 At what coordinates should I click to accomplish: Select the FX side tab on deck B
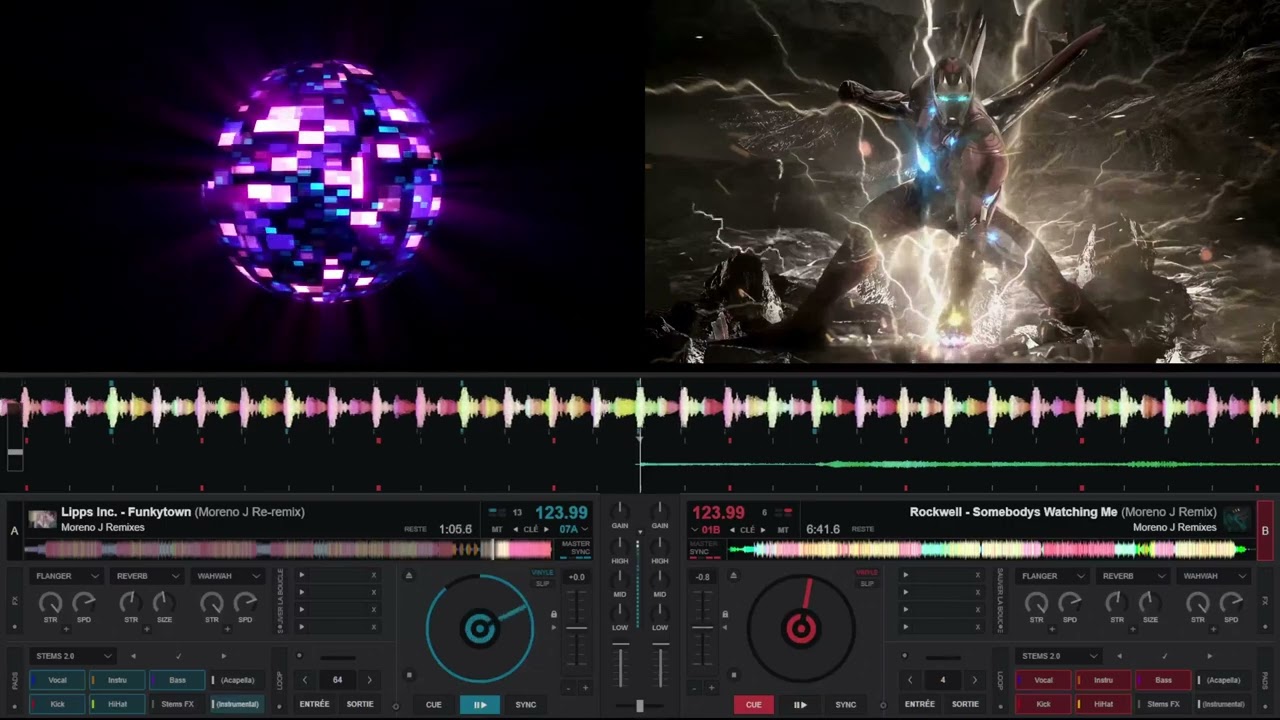[1265, 600]
